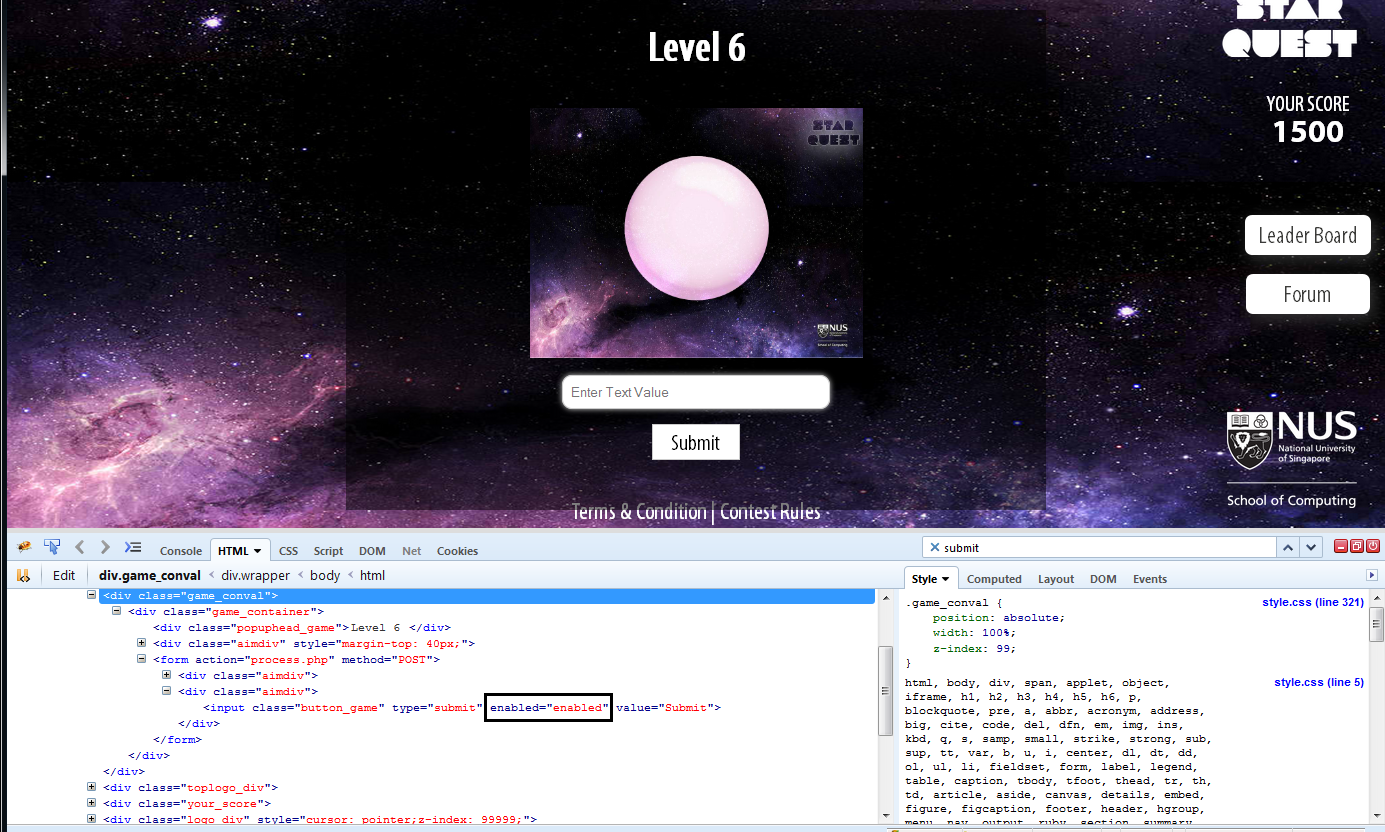1385x832 pixels.
Task: Minimize the Firebug panel
Action: (1340, 546)
